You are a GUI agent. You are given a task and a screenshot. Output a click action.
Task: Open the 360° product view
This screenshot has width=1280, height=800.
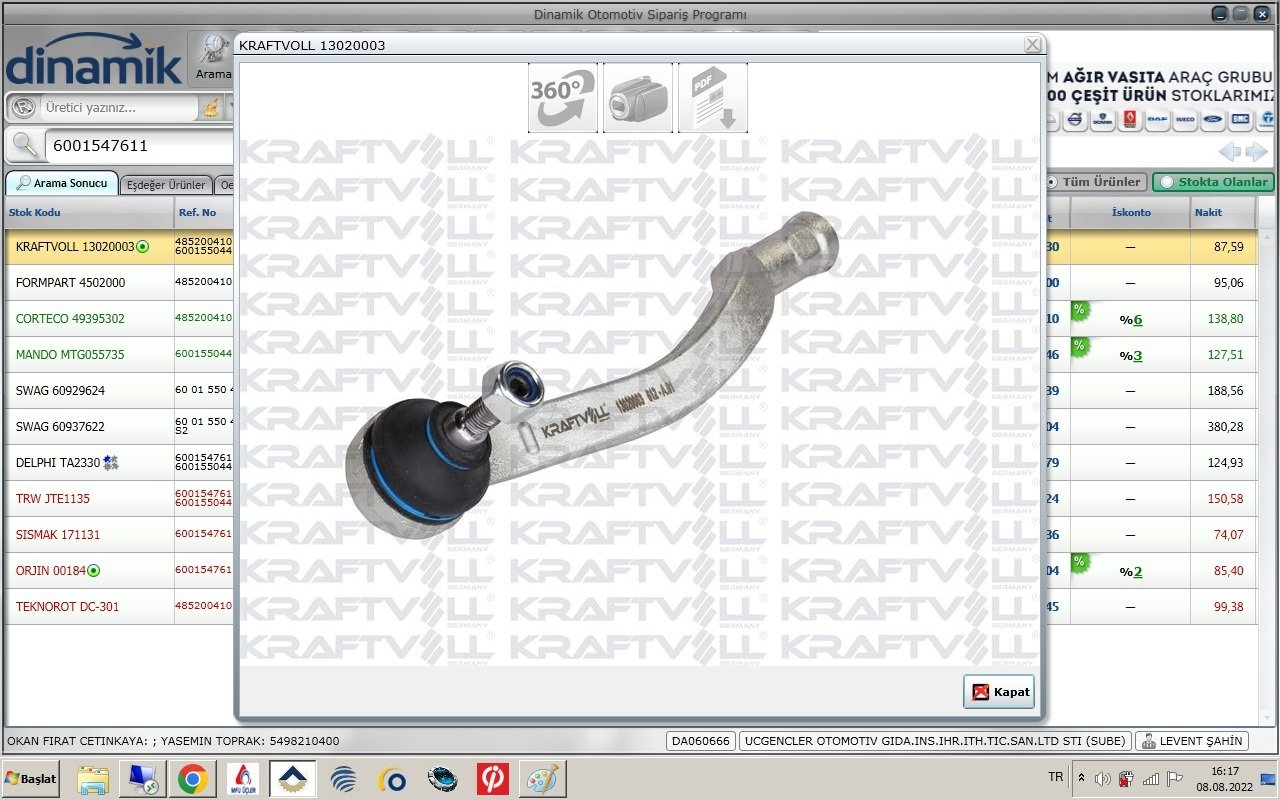tap(563, 98)
